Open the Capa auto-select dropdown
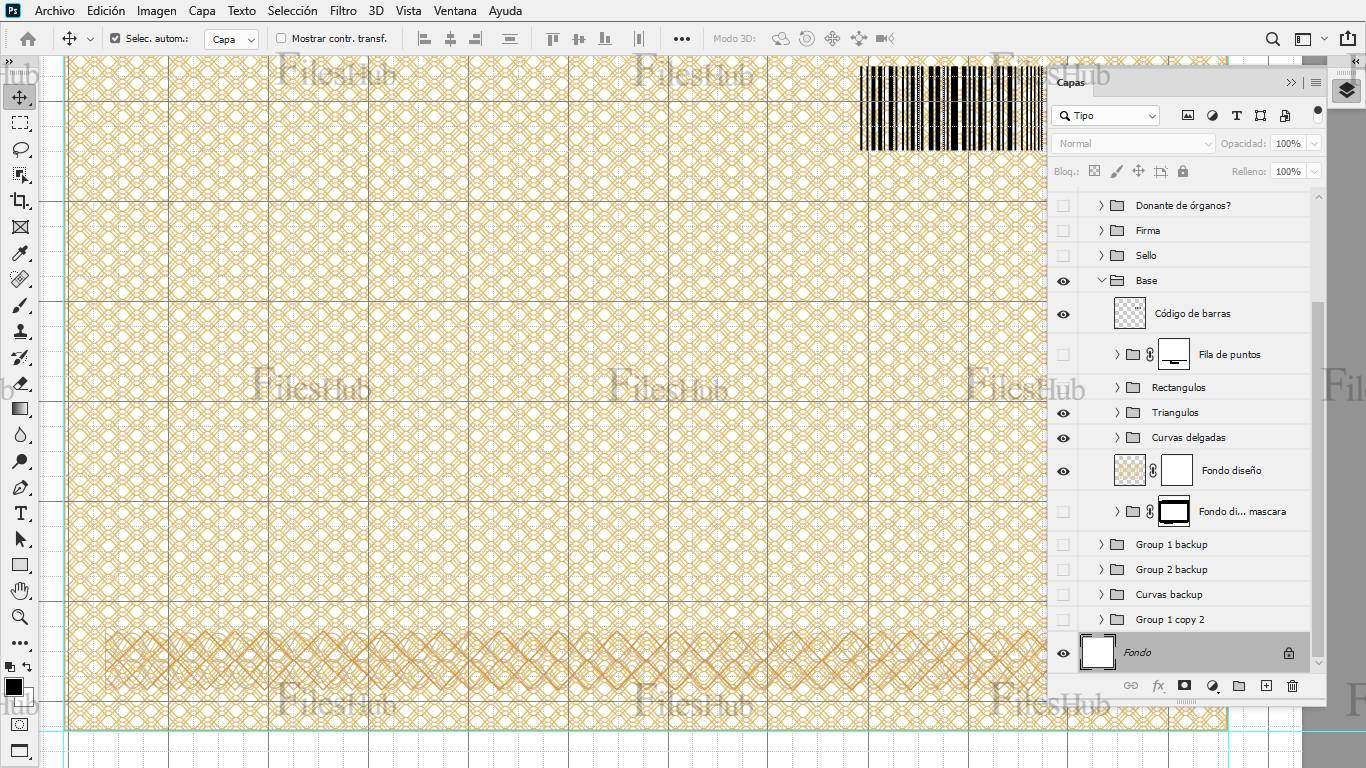The width and height of the screenshot is (1366, 768). point(231,39)
